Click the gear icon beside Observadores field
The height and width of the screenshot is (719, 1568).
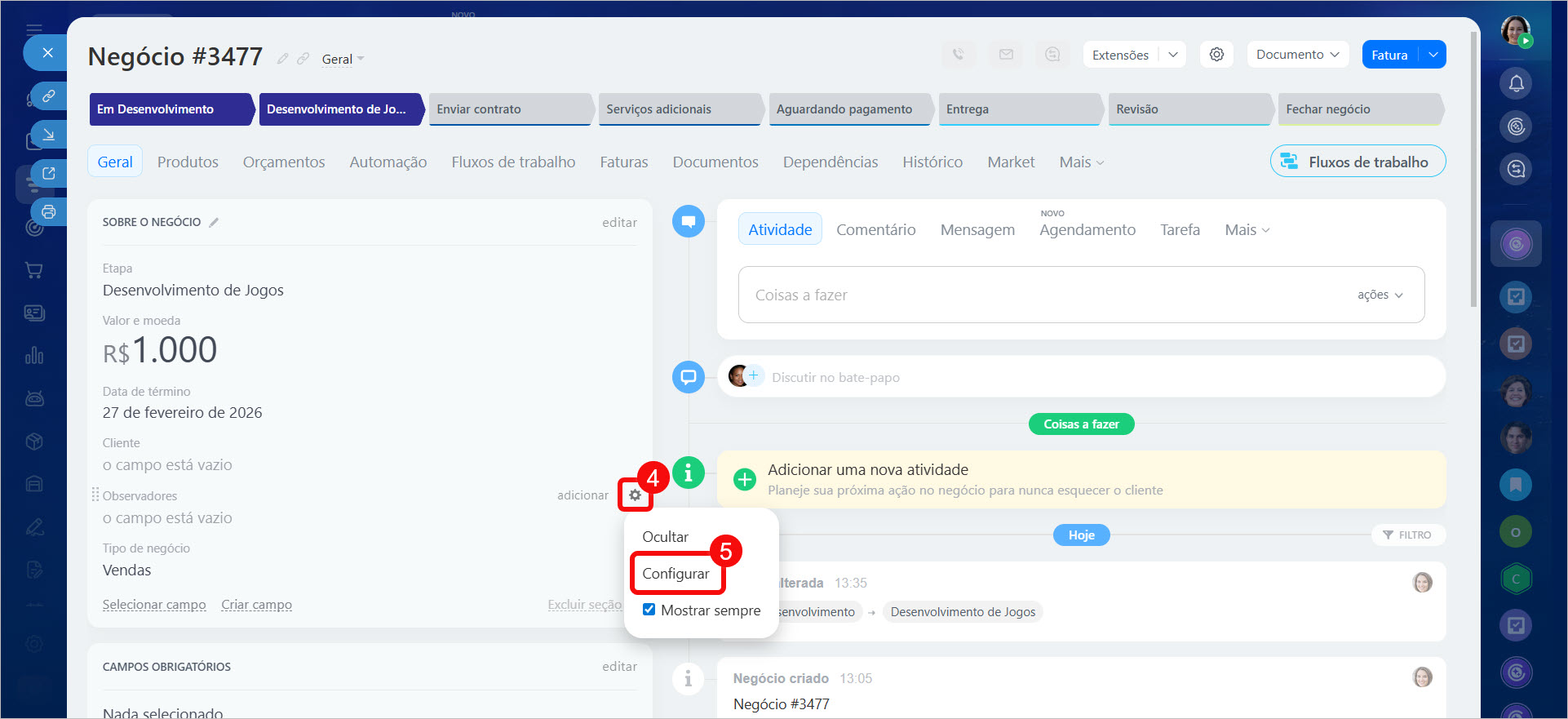(635, 495)
